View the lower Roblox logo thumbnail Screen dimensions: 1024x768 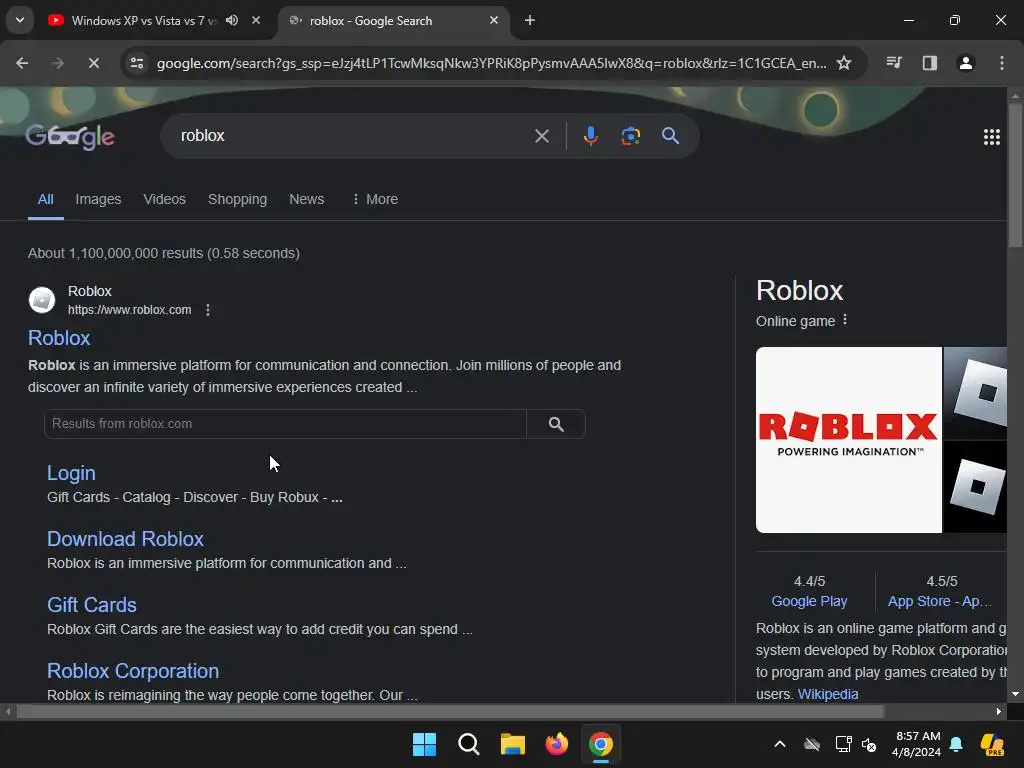(x=975, y=487)
